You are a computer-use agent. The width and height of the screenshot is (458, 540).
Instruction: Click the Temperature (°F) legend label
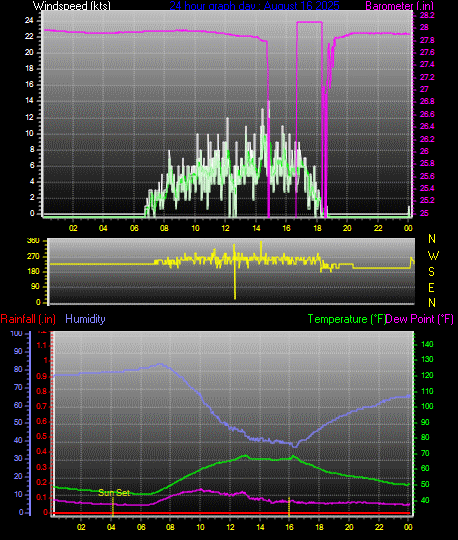point(346,319)
